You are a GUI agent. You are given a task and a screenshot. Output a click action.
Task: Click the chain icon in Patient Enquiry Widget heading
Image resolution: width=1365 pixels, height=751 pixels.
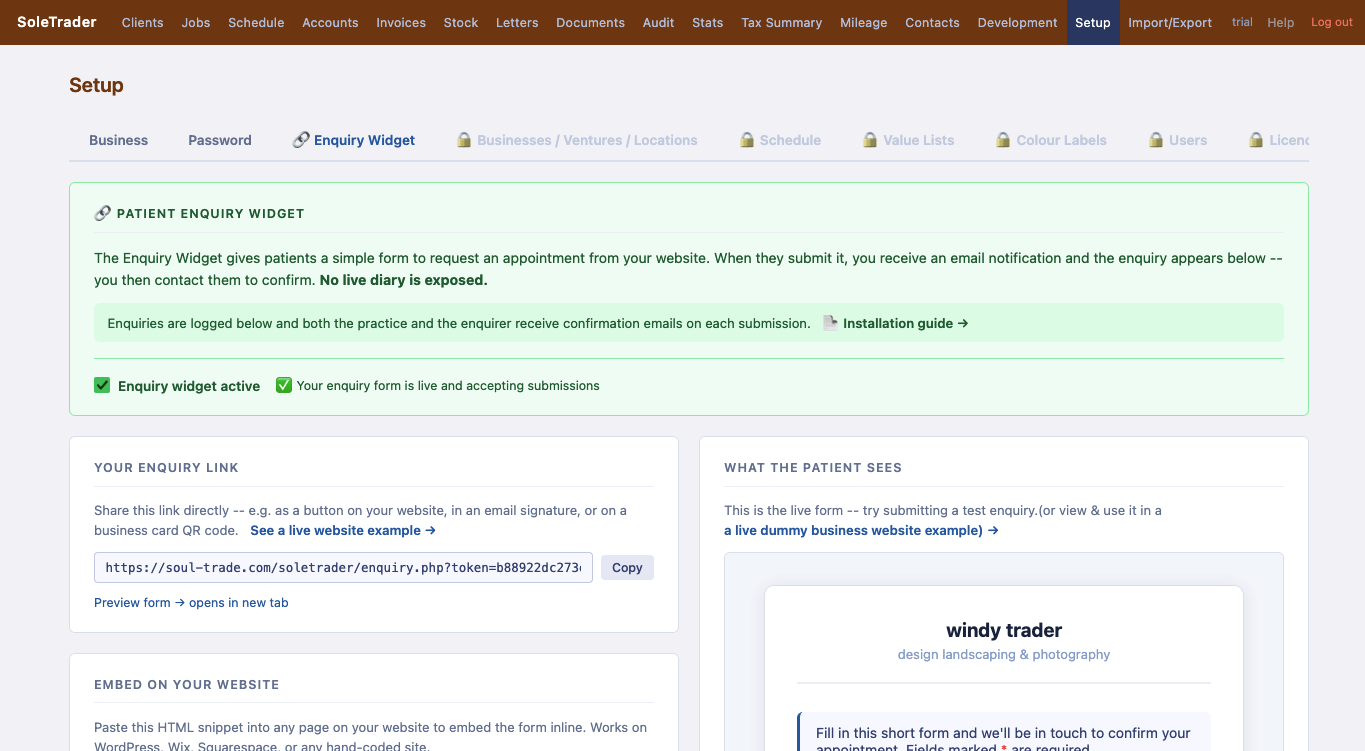pos(102,213)
